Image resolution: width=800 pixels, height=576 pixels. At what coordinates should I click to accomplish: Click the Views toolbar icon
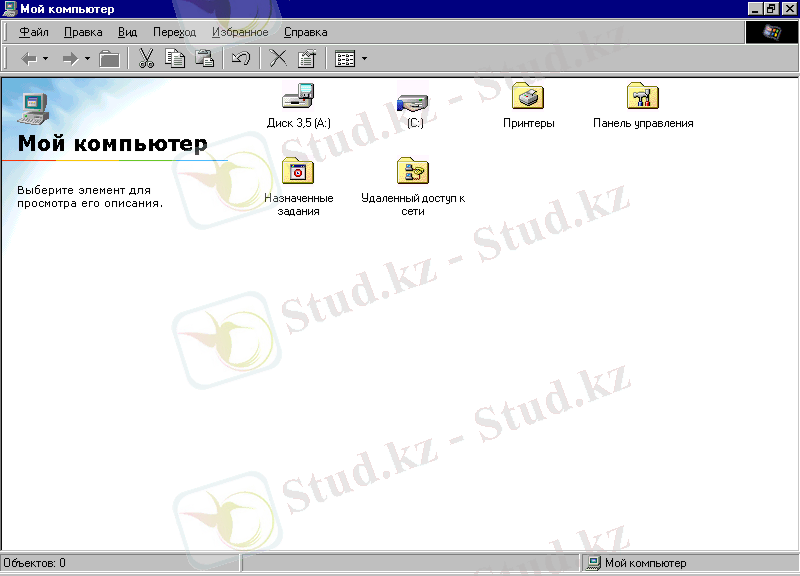[345, 59]
